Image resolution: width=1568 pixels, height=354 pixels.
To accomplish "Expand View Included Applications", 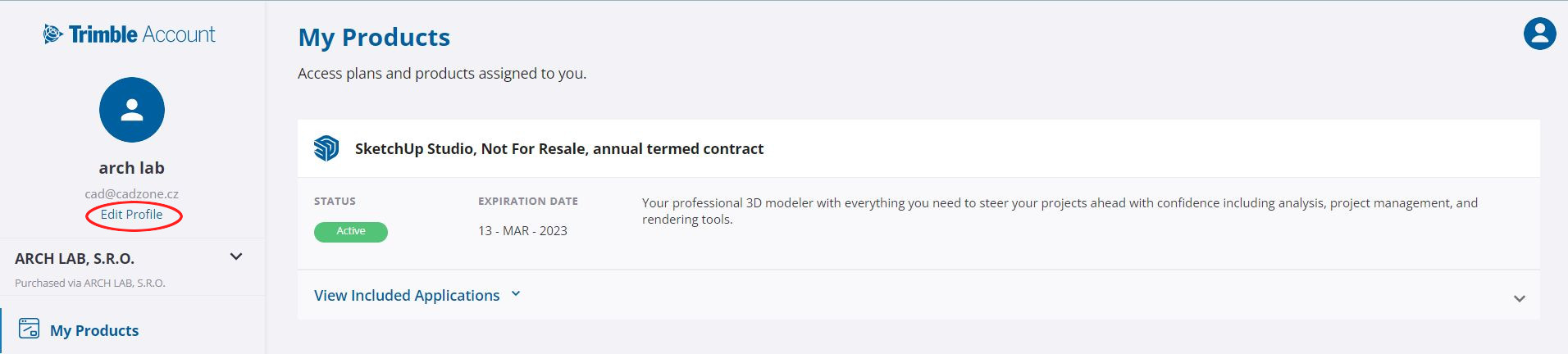I will [407, 295].
